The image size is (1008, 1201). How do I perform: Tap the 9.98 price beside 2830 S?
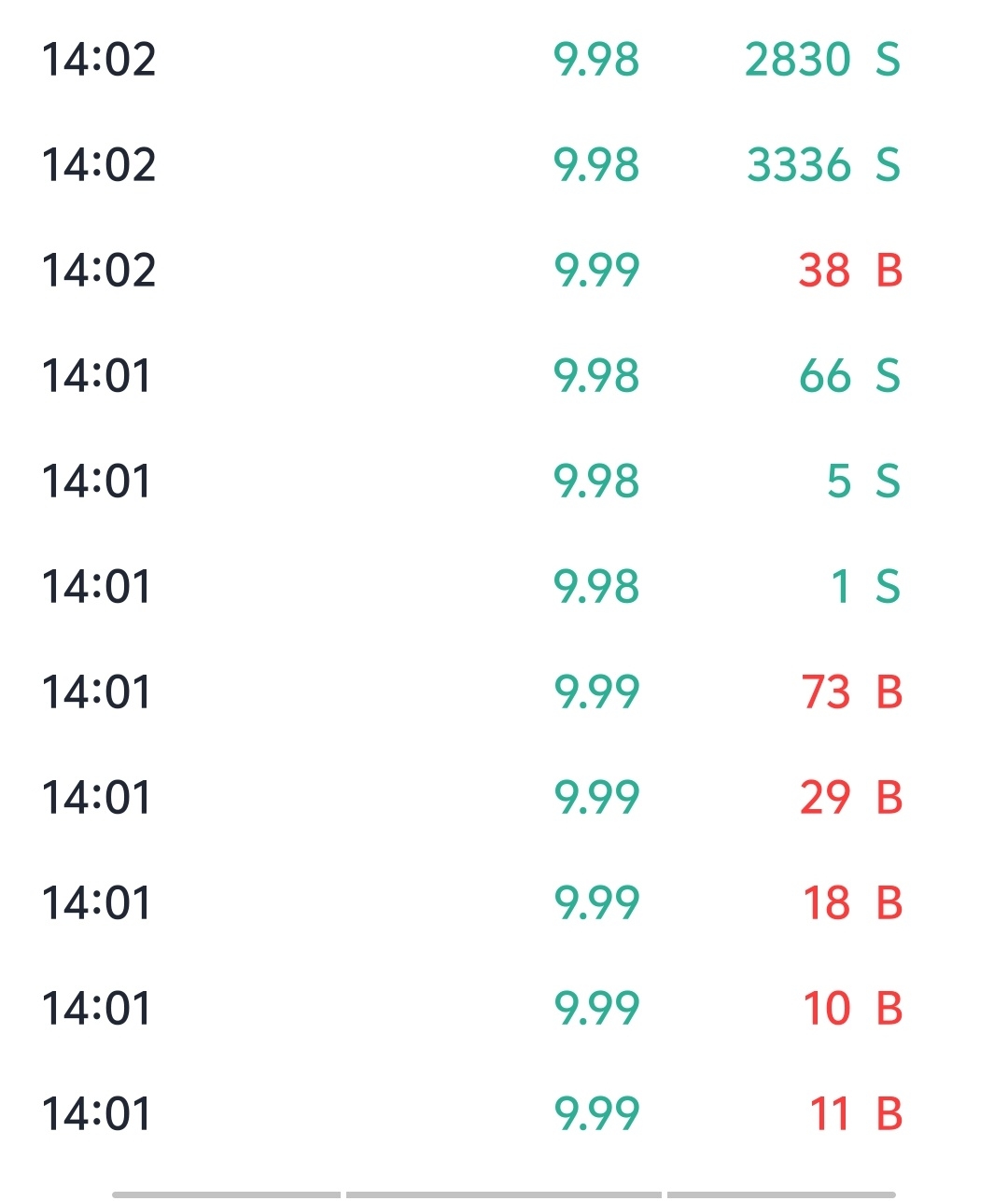click(596, 60)
